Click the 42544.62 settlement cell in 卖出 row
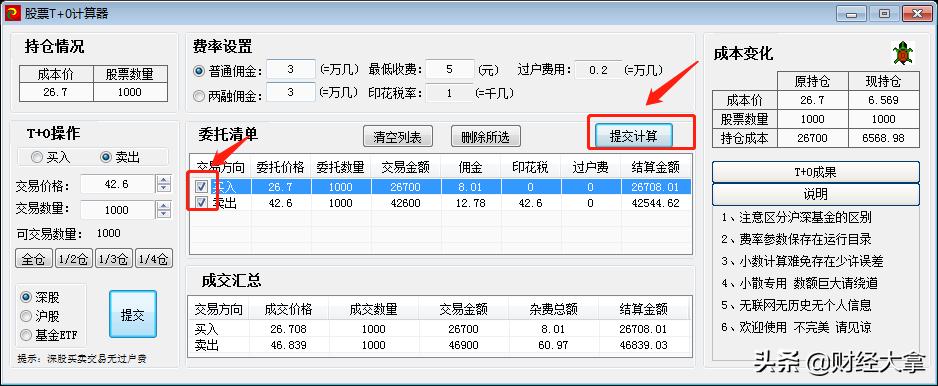The width and height of the screenshot is (938, 386). pyautogui.click(x=656, y=203)
